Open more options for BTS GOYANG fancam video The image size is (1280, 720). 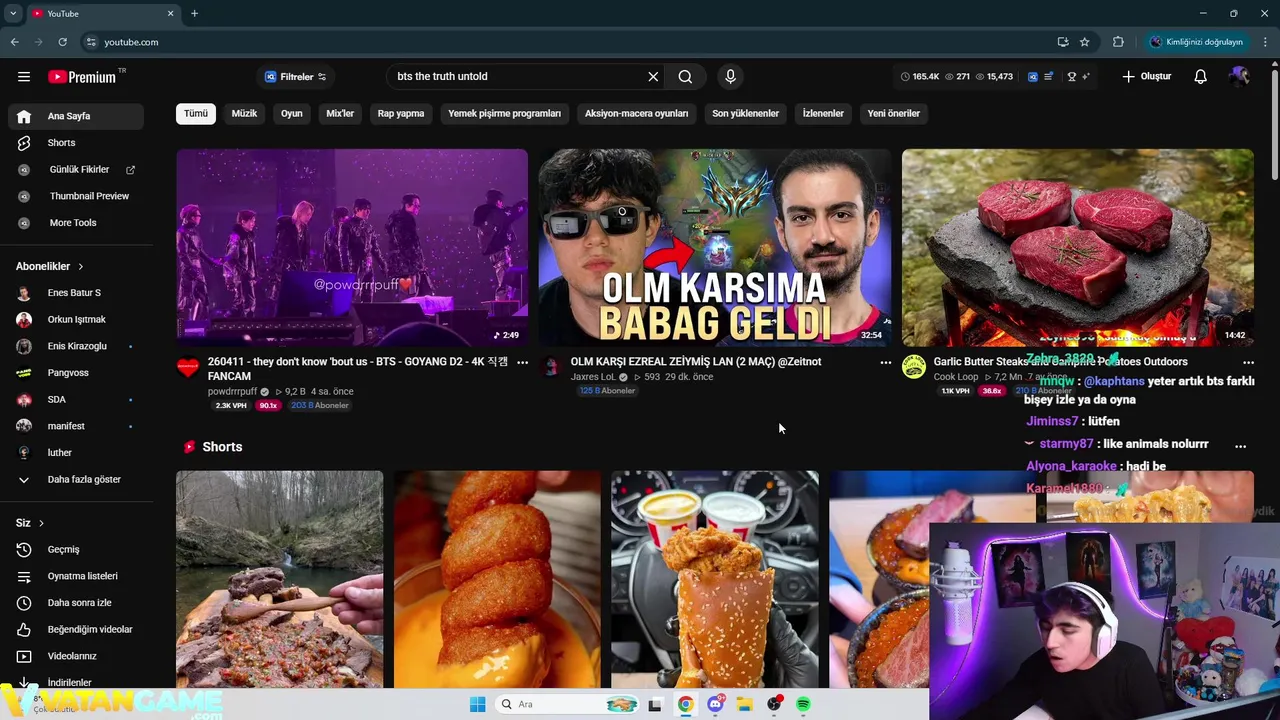522,362
